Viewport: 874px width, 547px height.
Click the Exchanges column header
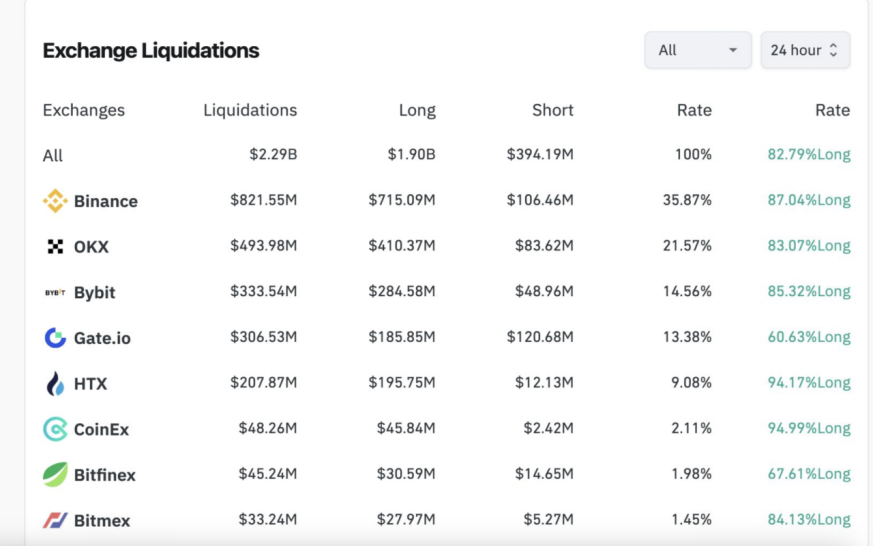tap(84, 110)
